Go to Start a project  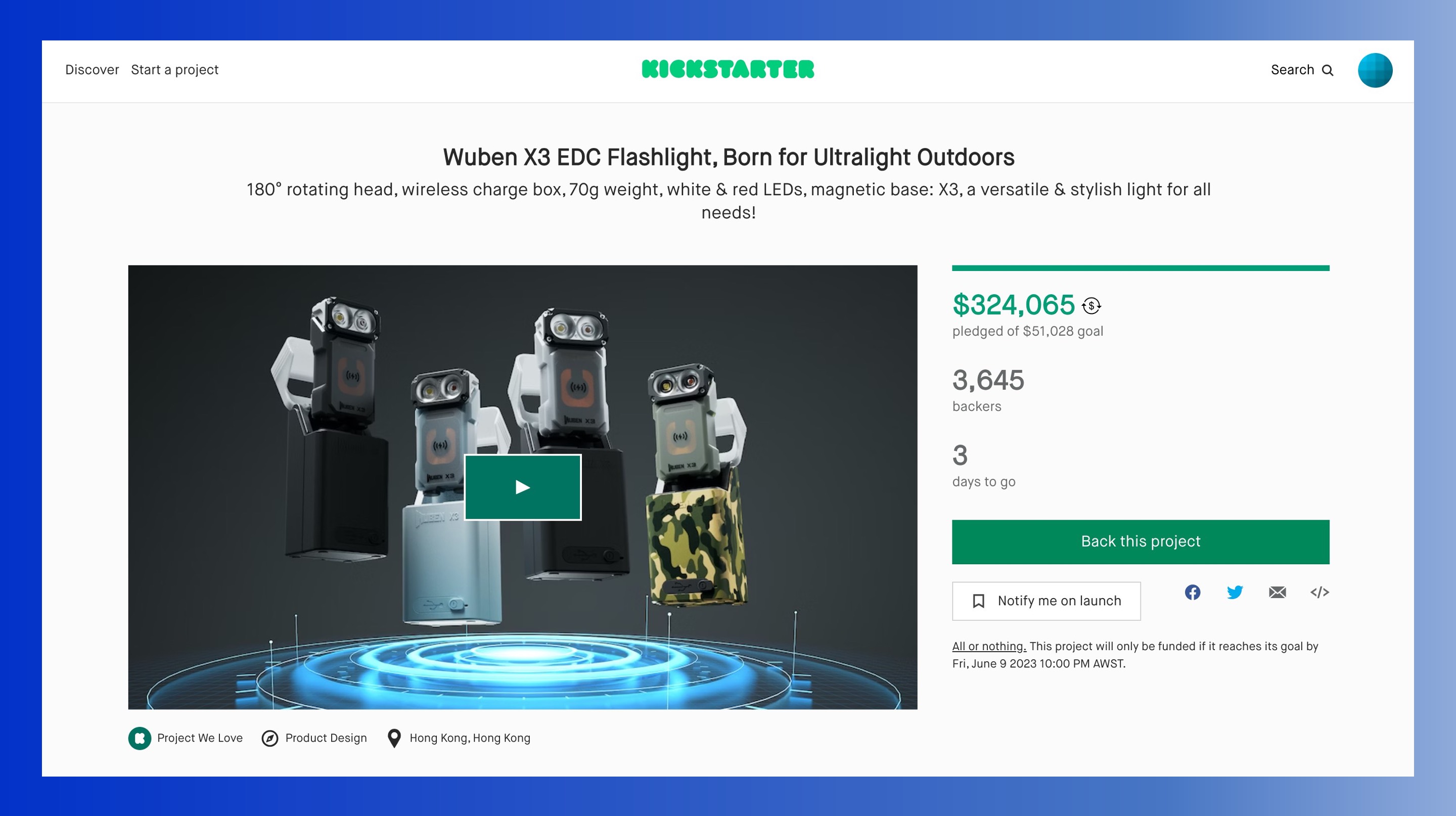(174, 69)
